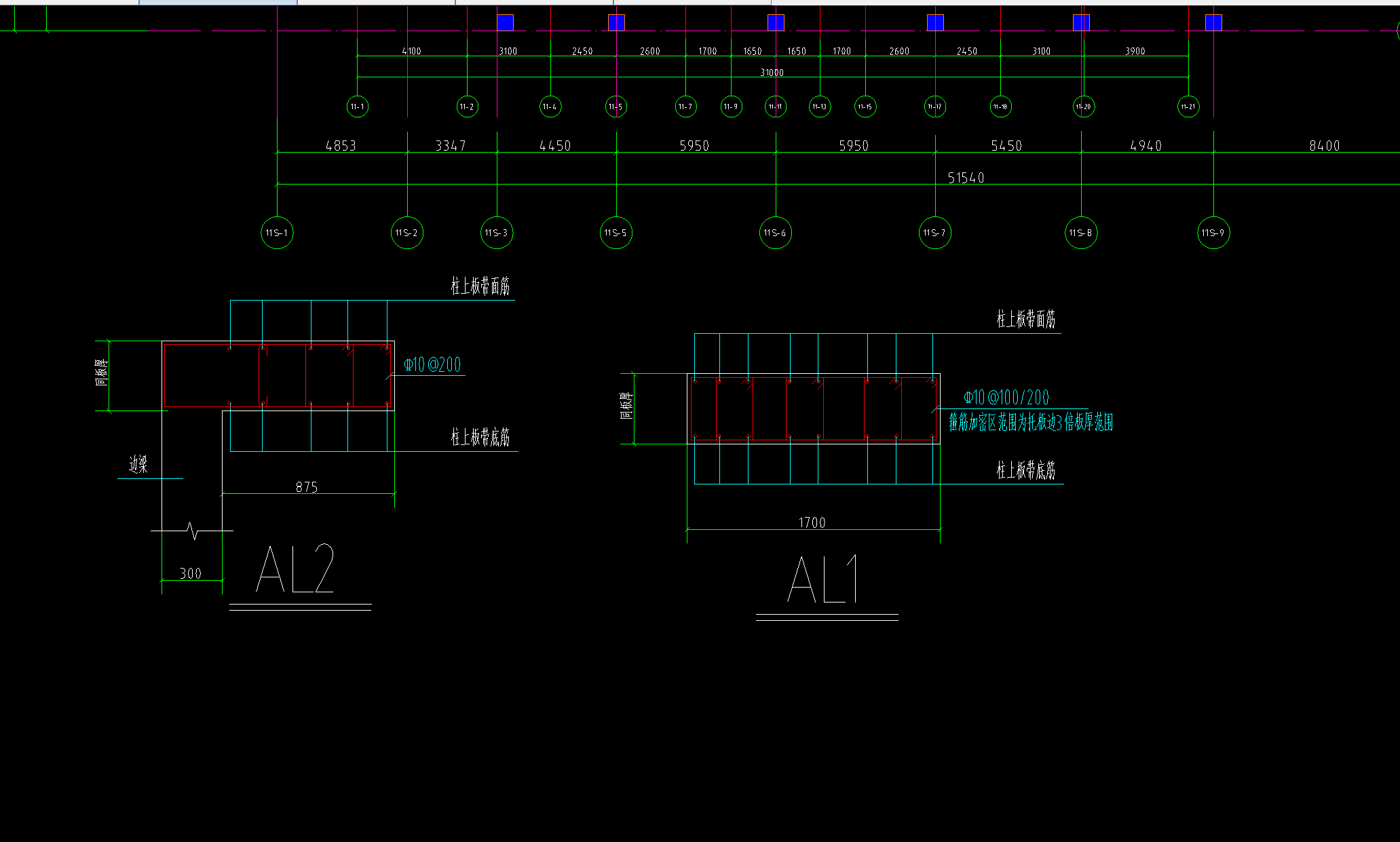Click the 300 dimension near AL2

coord(191,573)
